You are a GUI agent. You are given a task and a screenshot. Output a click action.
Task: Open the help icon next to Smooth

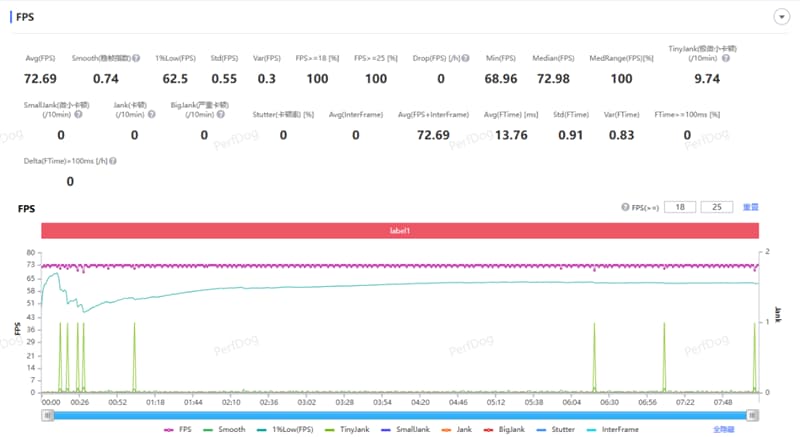coord(136,58)
